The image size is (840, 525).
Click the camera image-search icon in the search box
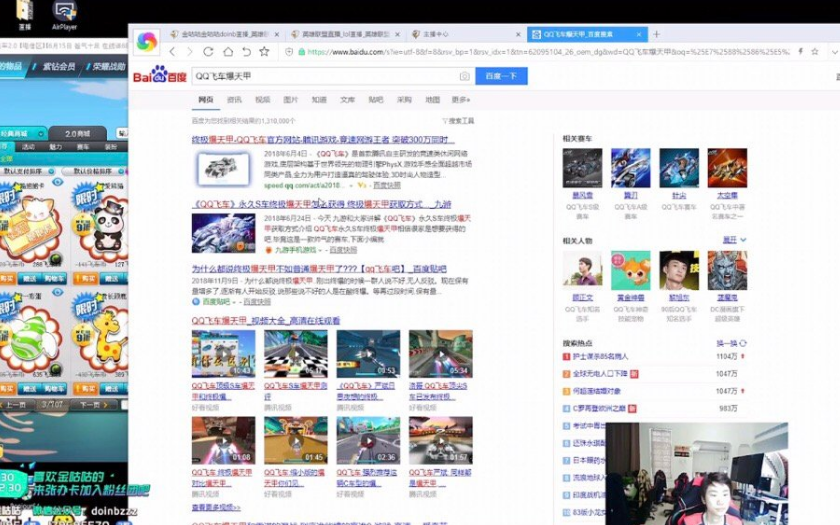(x=464, y=77)
